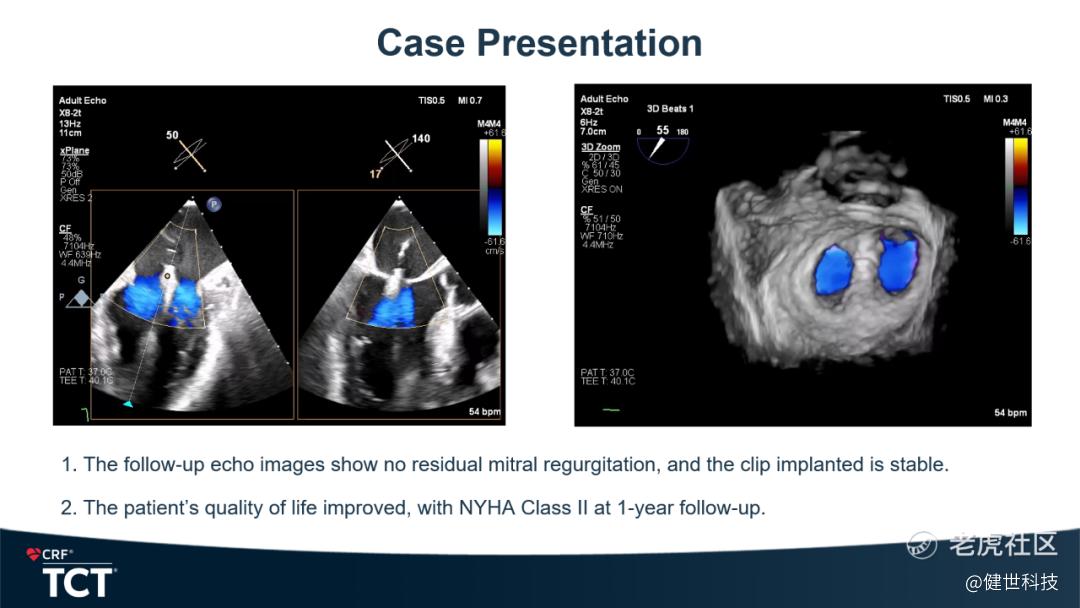Click the blue circled P marker
This screenshot has height=608, width=1080.
(214, 205)
